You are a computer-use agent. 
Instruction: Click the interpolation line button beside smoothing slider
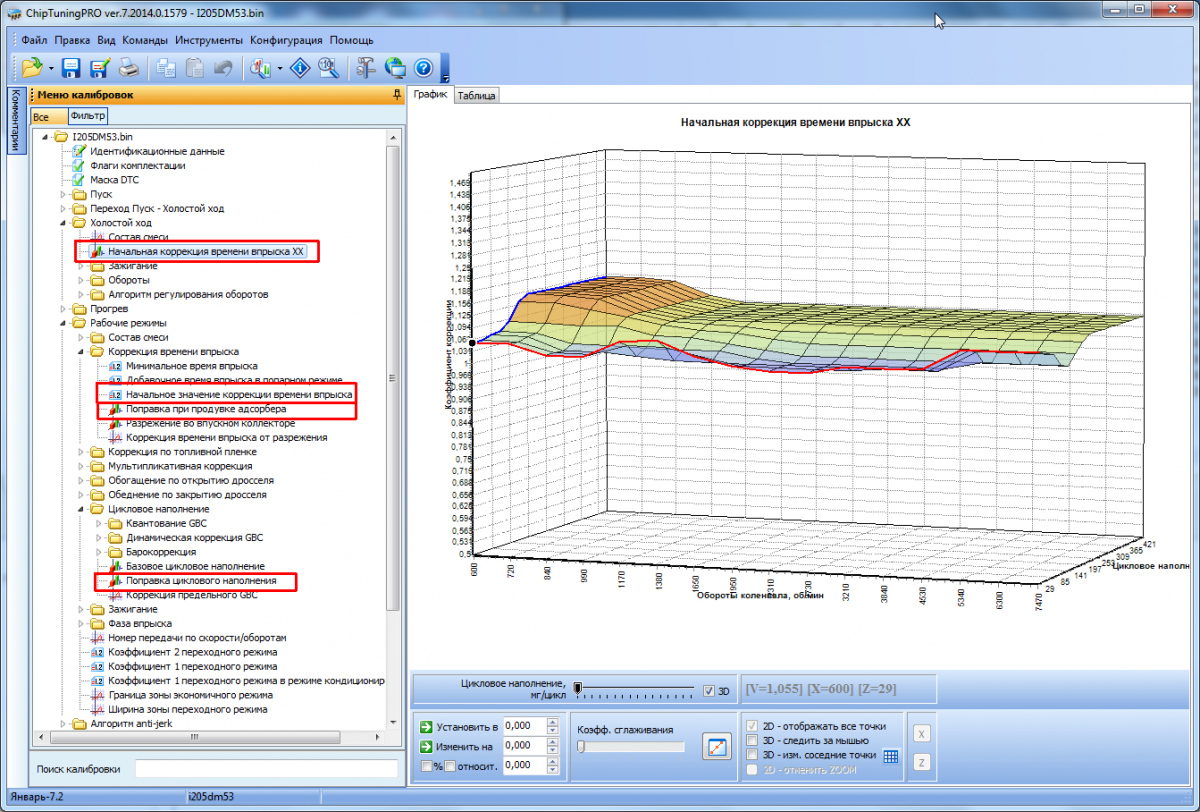(716, 746)
